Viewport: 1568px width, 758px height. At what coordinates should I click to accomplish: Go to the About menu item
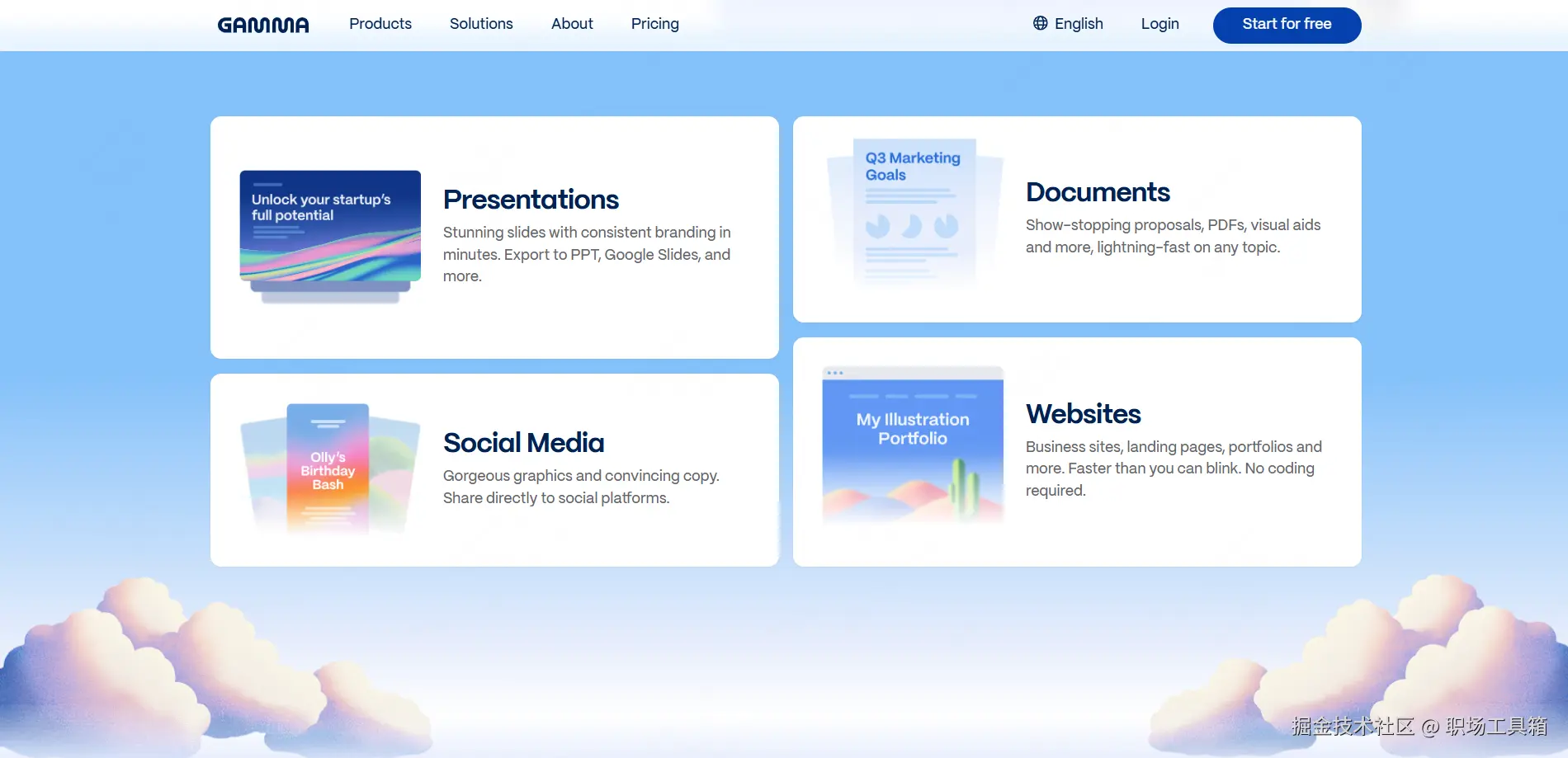pyautogui.click(x=572, y=24)
